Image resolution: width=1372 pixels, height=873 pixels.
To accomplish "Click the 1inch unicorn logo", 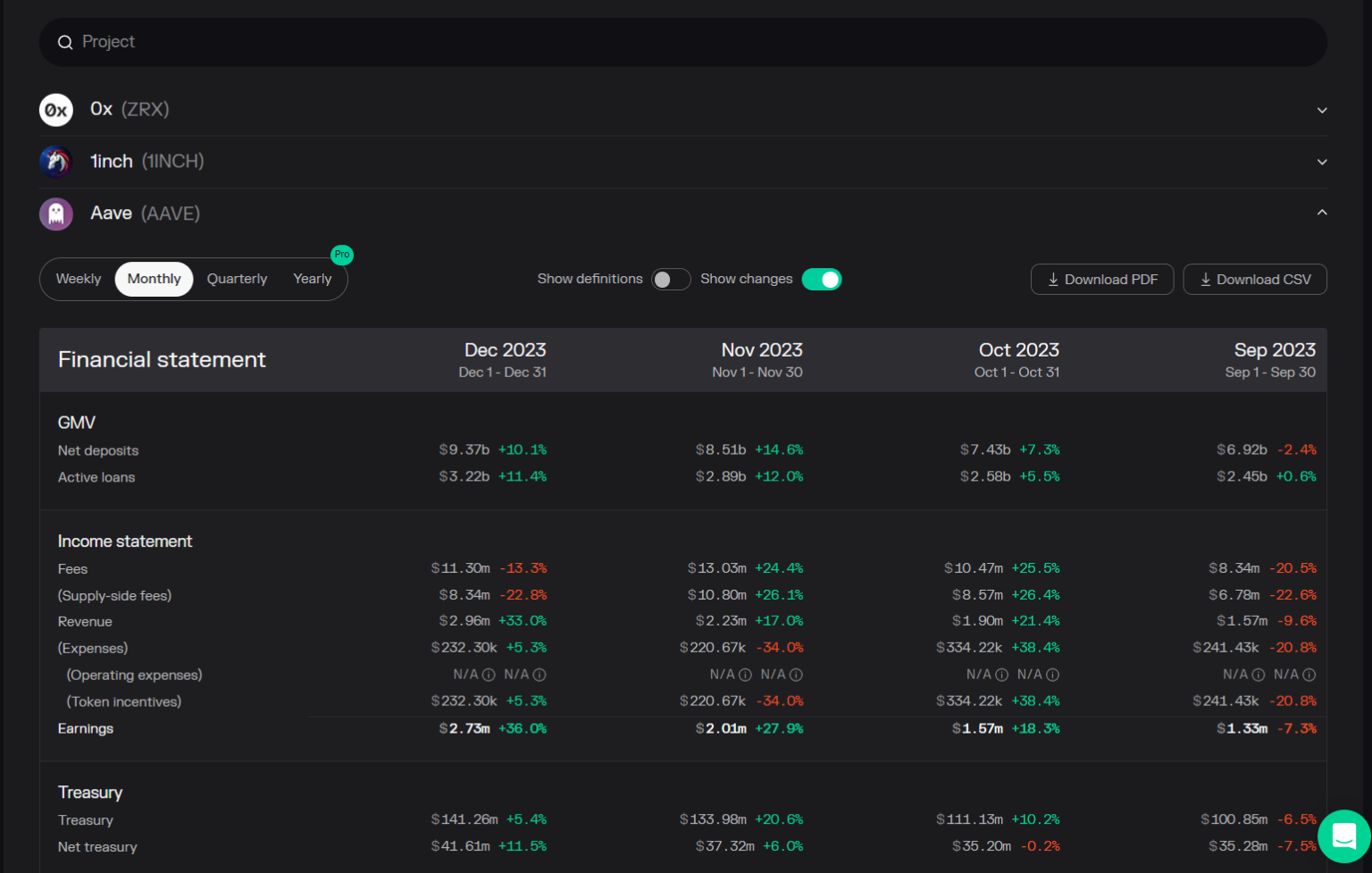I will pos(55,162).
